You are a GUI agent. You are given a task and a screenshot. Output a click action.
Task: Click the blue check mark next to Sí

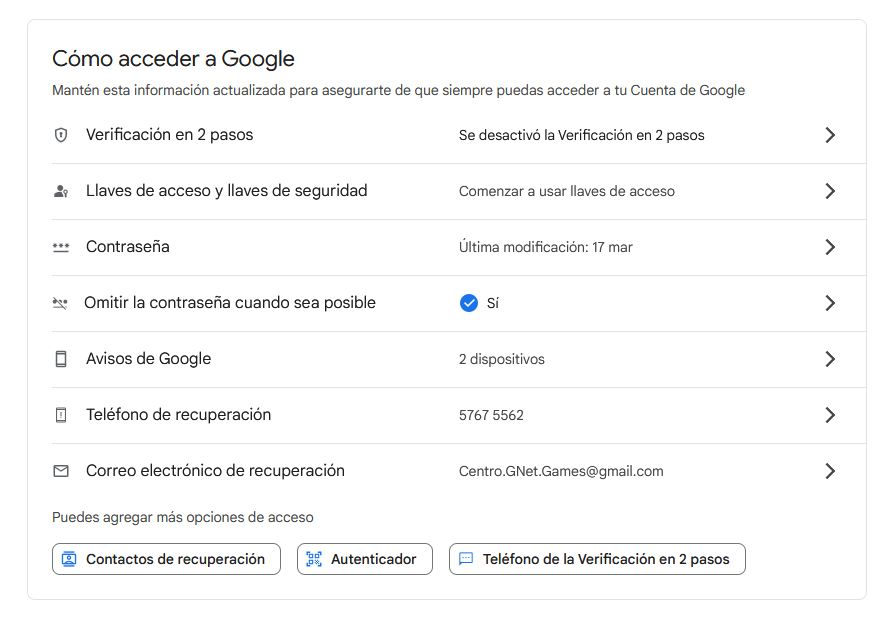[x=468, y=303]
